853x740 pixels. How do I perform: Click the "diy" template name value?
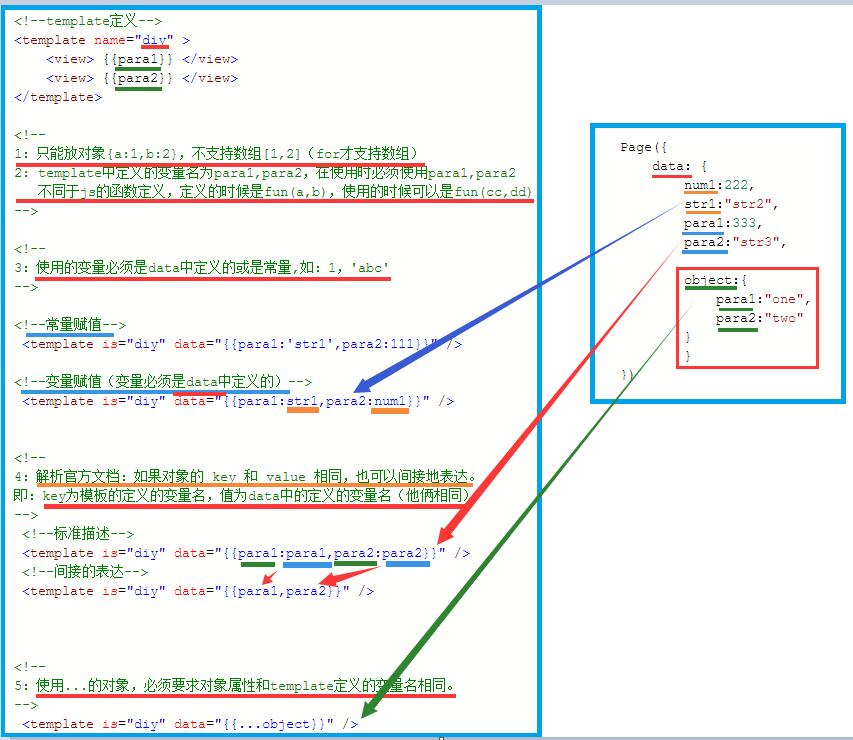coord(155,40)
